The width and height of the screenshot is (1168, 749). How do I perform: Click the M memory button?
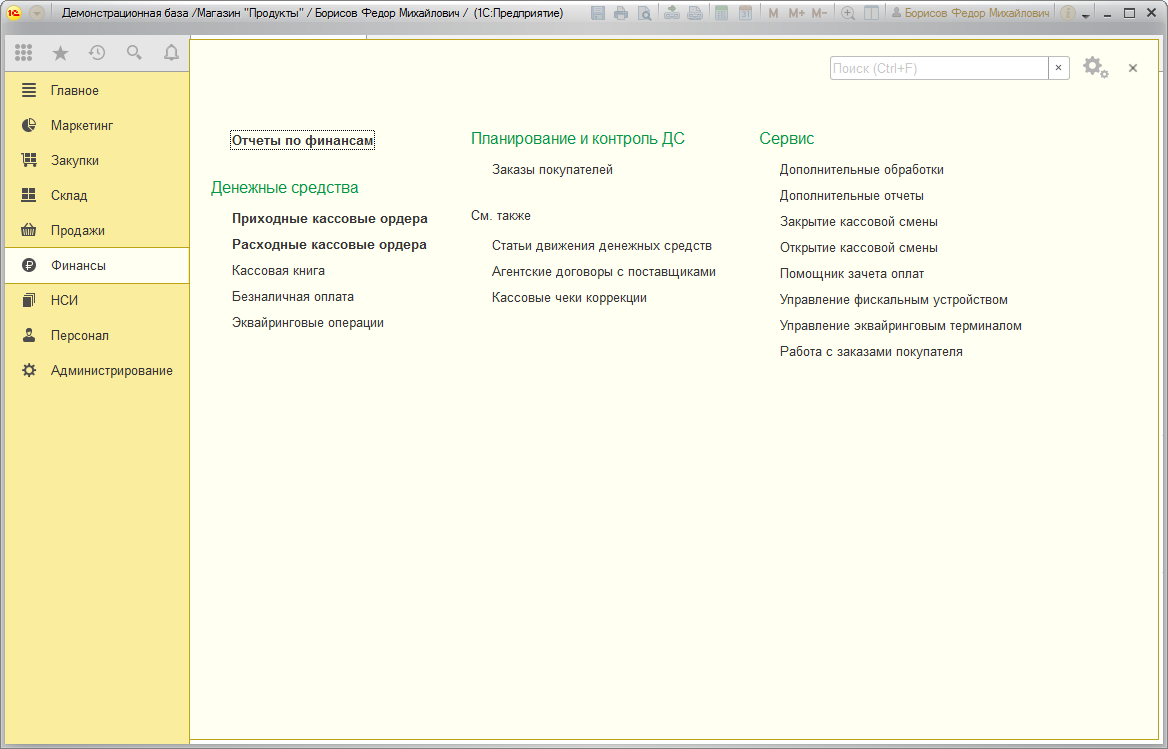[773, 13]
